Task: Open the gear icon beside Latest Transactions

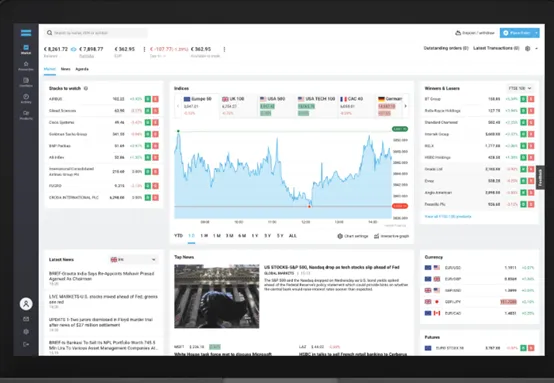Action: 528,49
